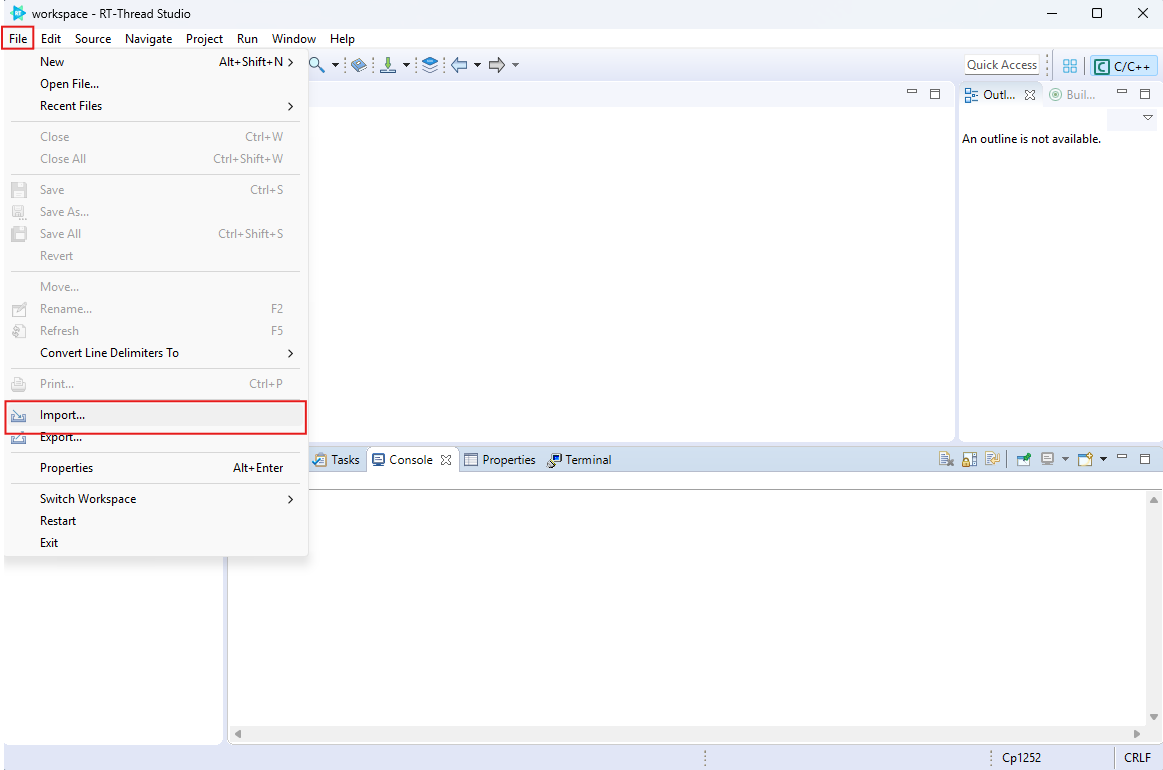
Task: Click Restart in the File menu
Action: click(x=58, y=521)
